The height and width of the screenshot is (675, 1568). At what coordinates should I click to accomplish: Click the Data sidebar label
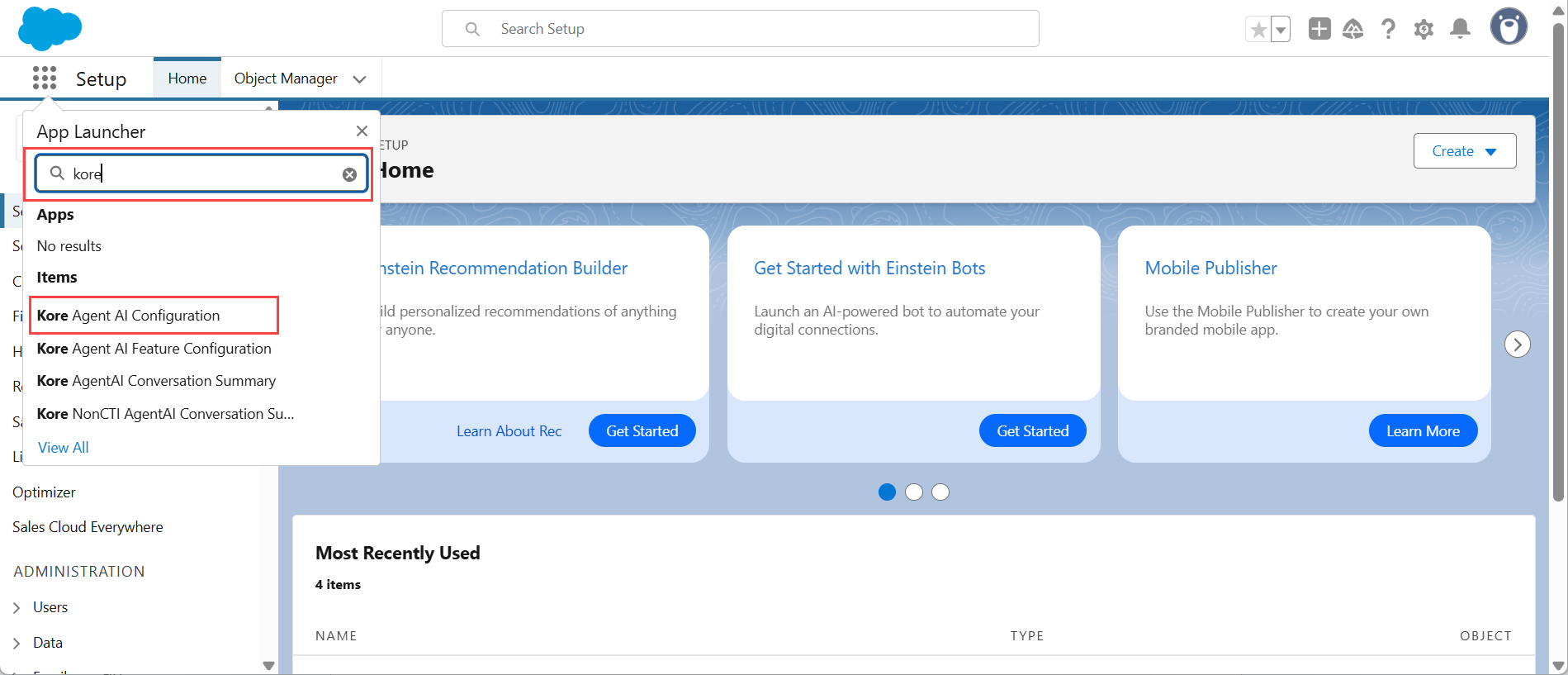click(x=48, y=642)
